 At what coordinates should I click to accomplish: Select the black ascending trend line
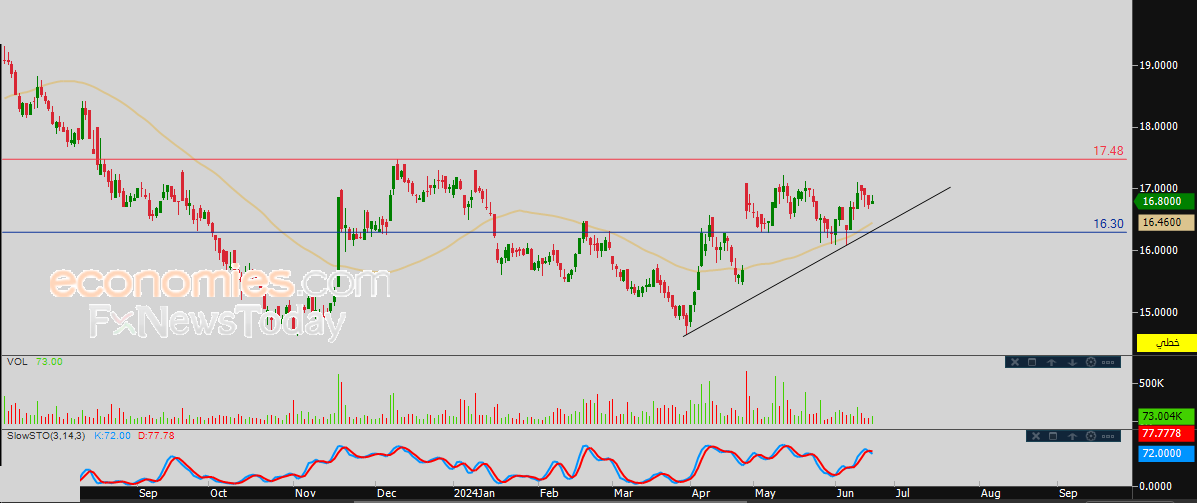[x=817, y=261]
